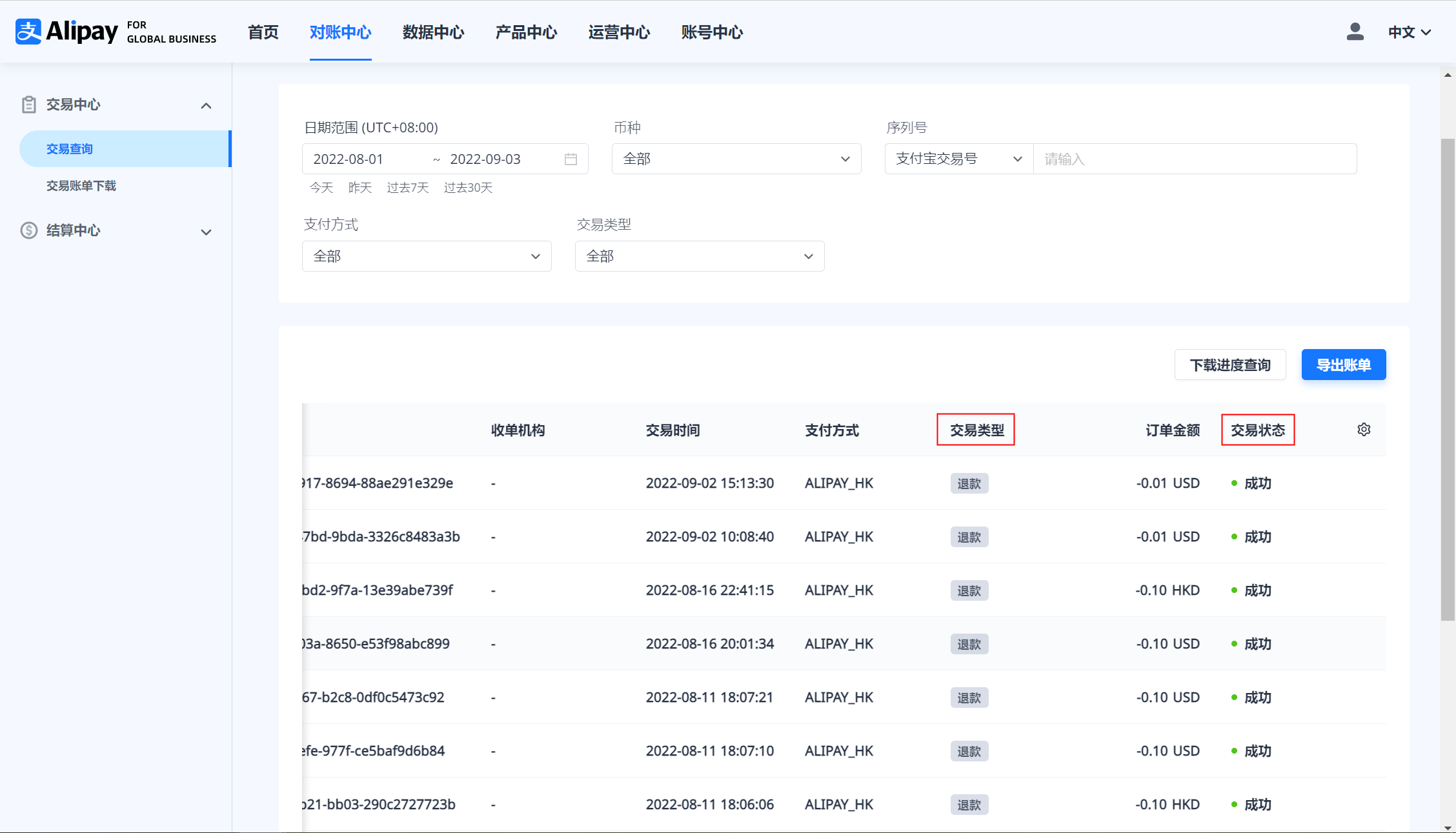
Task: Open the 交易类型 filter dropdown
Action: tap(699, 256)
